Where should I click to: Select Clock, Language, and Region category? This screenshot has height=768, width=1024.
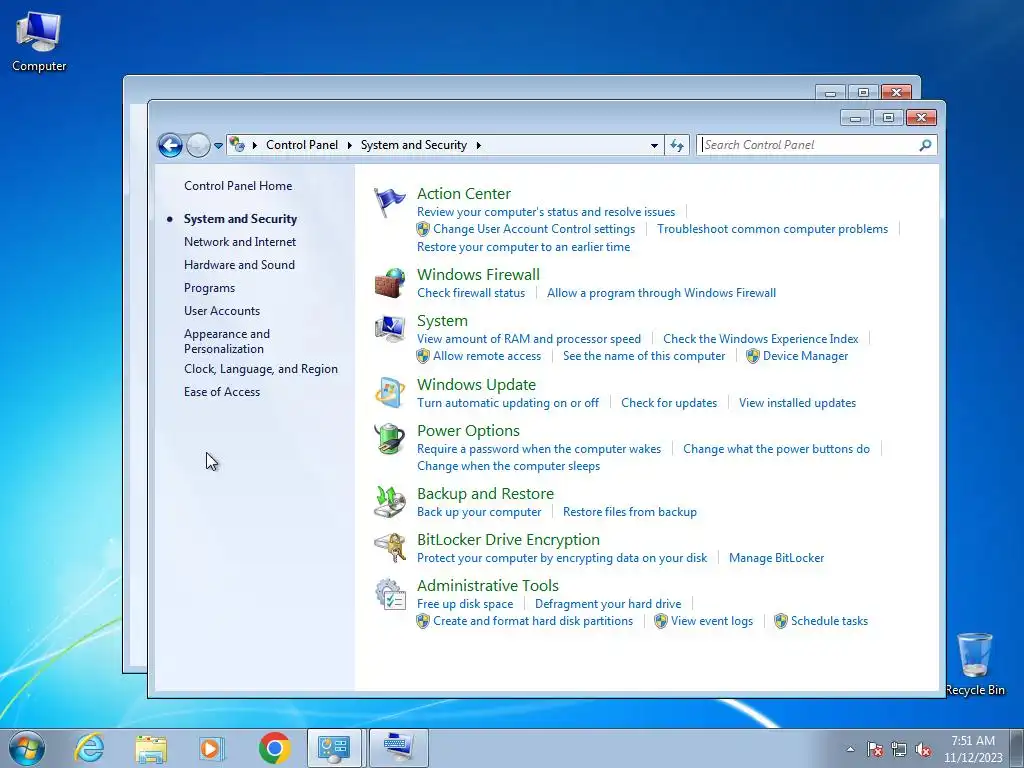click(x=261, y=369)
